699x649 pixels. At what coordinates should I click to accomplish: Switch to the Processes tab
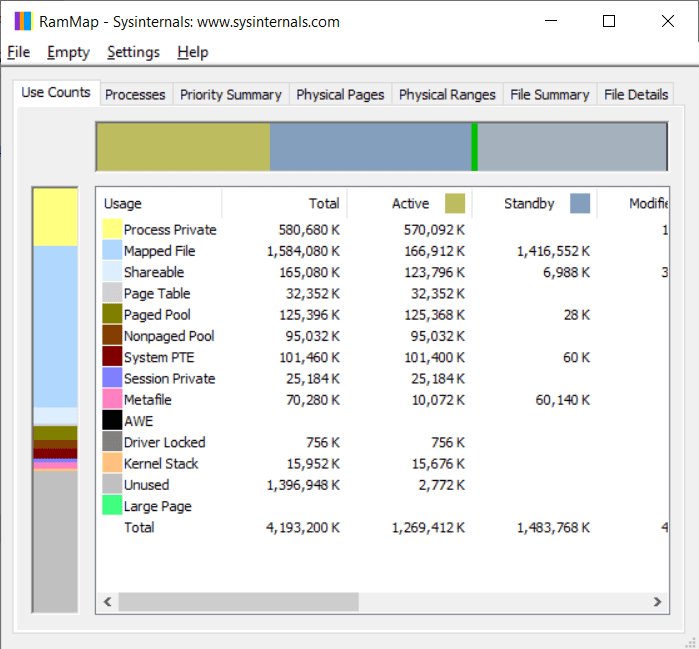click(135, 94)
